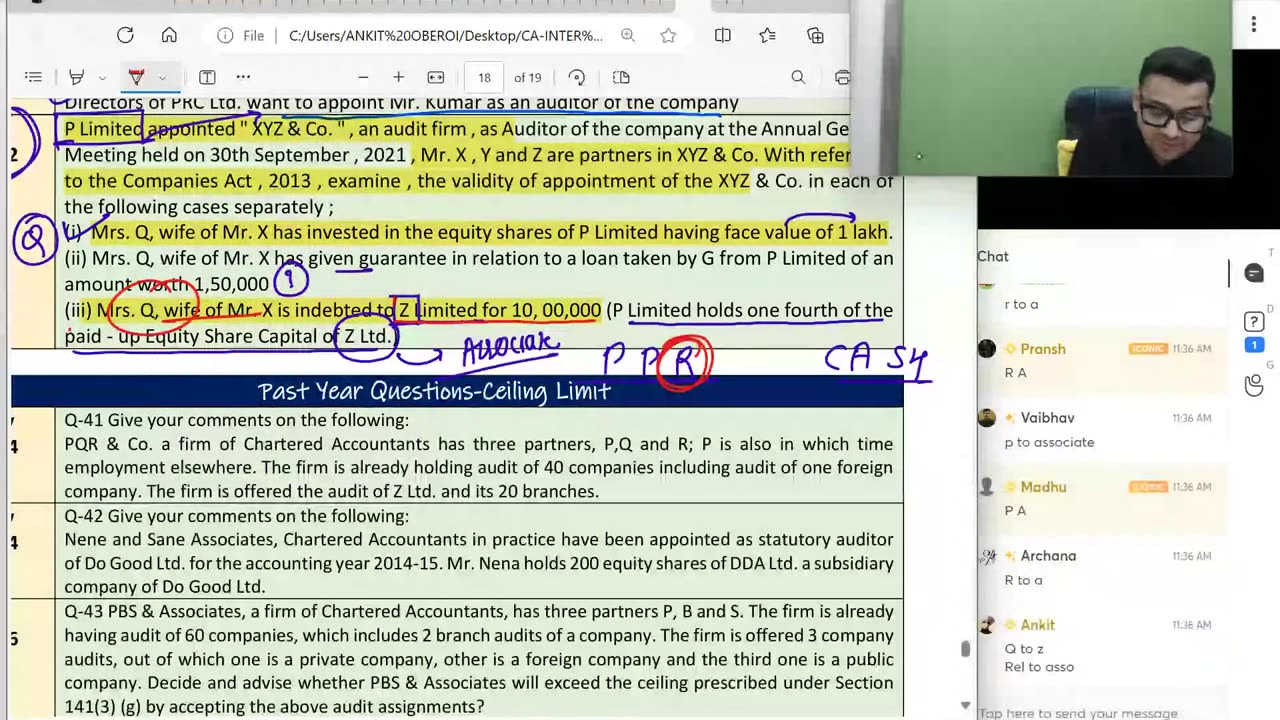Click Archana's name in the chat
This screenshot has width=1280, height=720.
pos(1048,556)
